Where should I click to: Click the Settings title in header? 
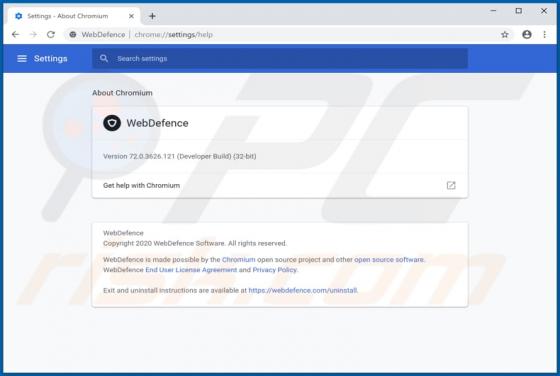[x=51, y=59]
